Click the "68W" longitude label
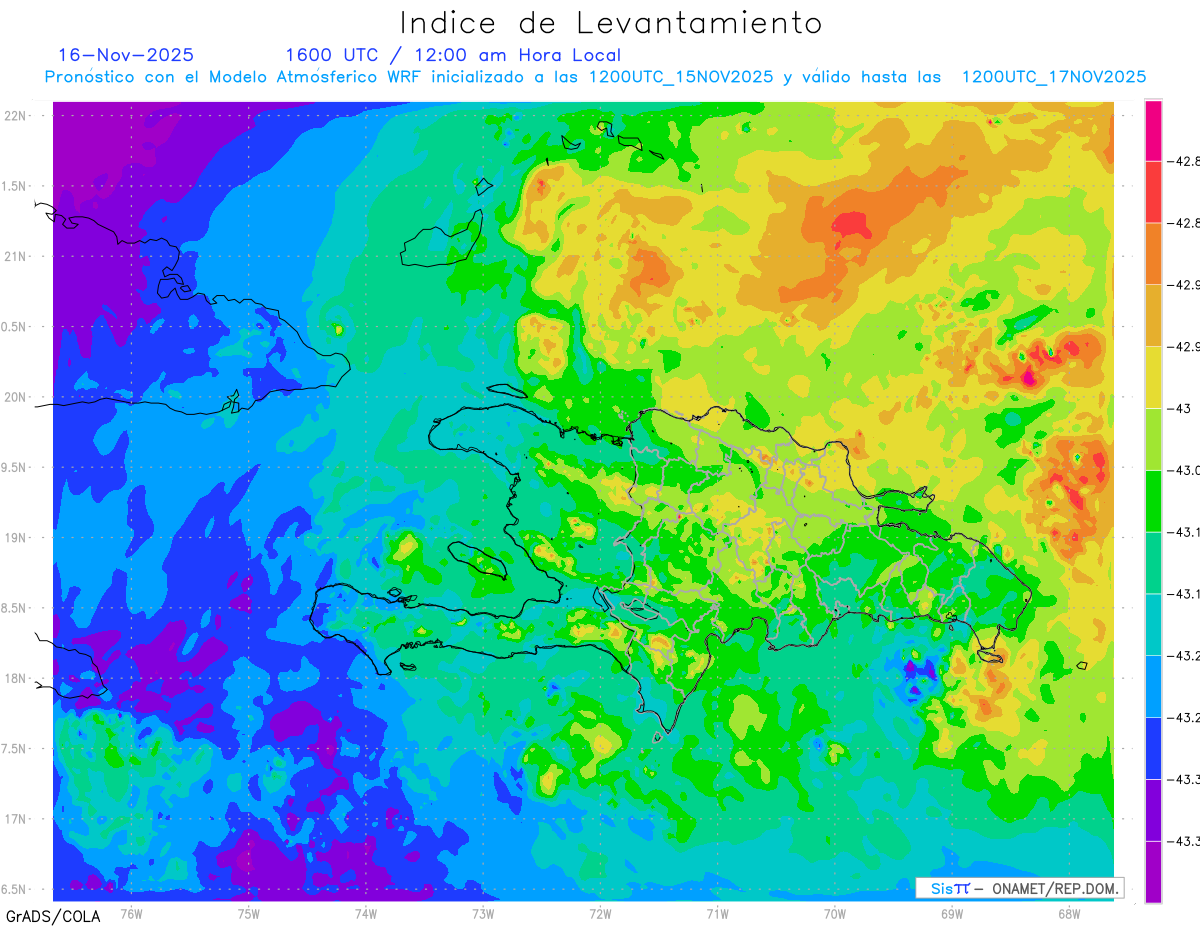 tap(1069, 914)
